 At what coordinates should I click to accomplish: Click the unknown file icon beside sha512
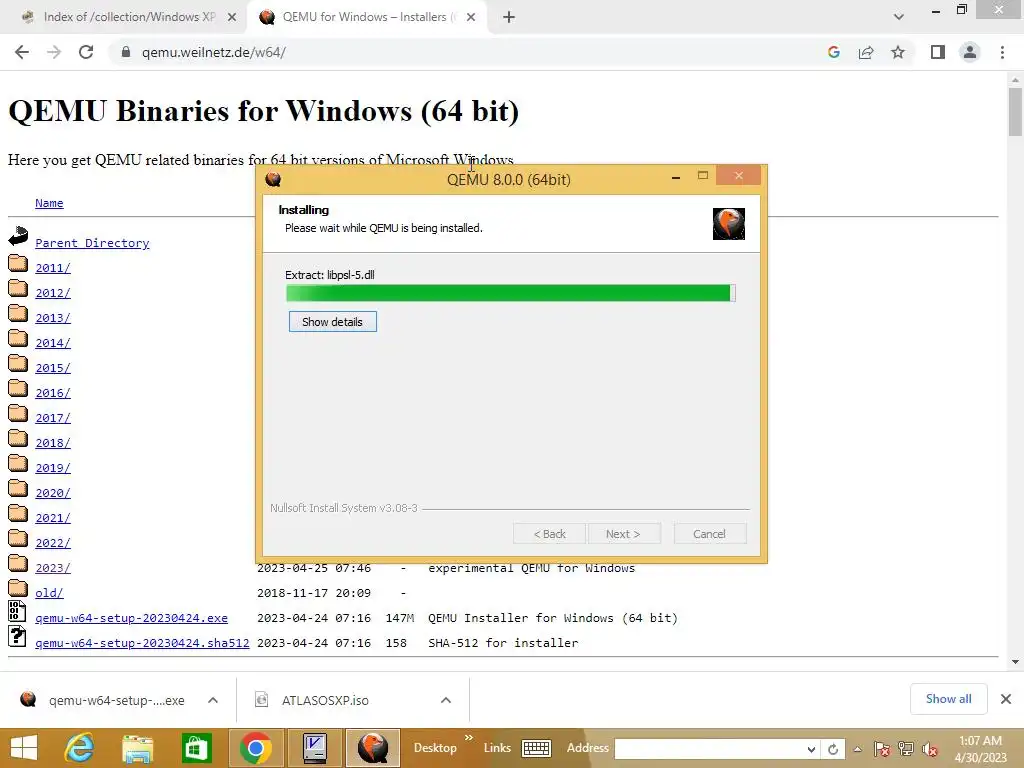tap(17, 636)
